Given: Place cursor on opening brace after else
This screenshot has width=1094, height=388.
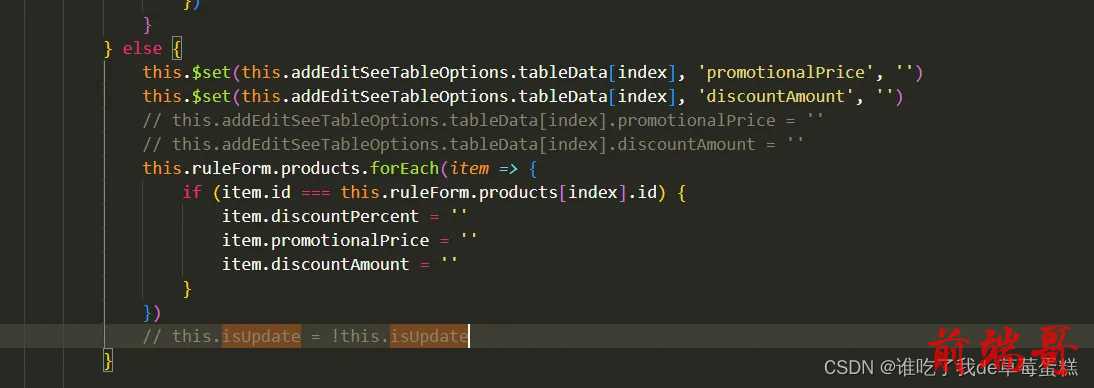Looking at the screenshot, I should (x=177, y=49).
